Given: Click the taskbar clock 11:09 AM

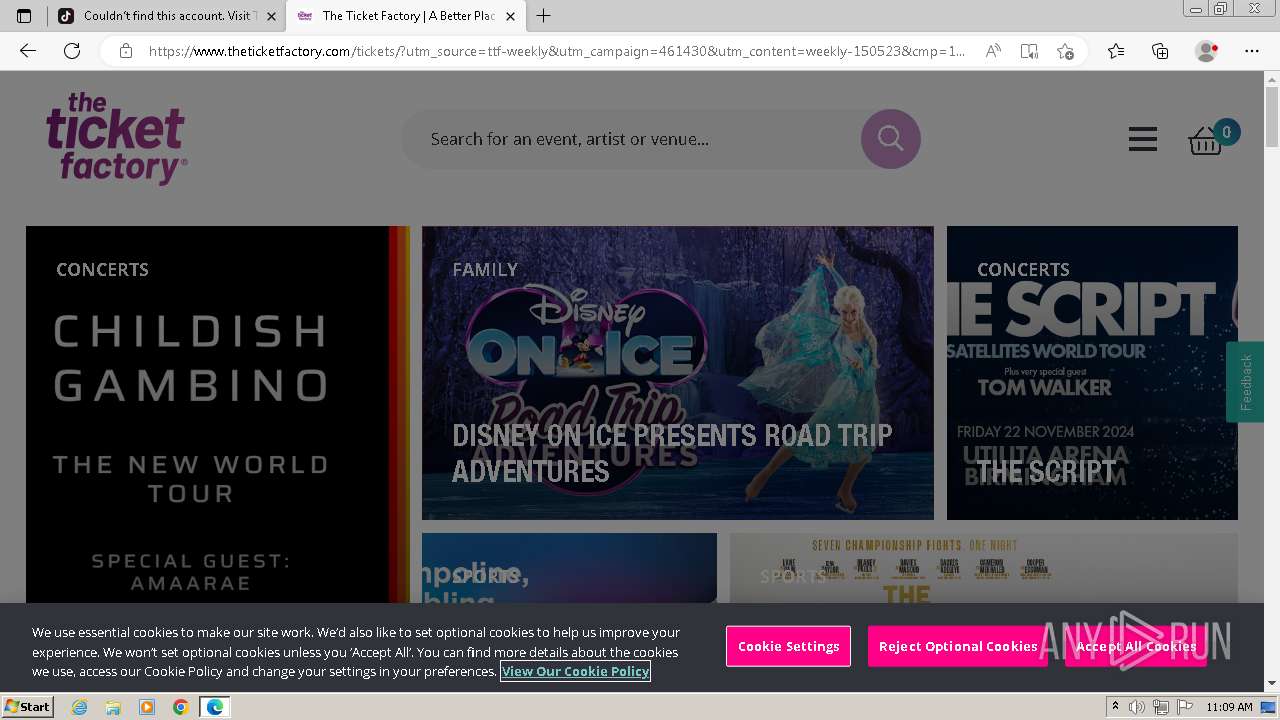Looking at the screenshot, I should pyautogui.click(x=1229, y=707).
